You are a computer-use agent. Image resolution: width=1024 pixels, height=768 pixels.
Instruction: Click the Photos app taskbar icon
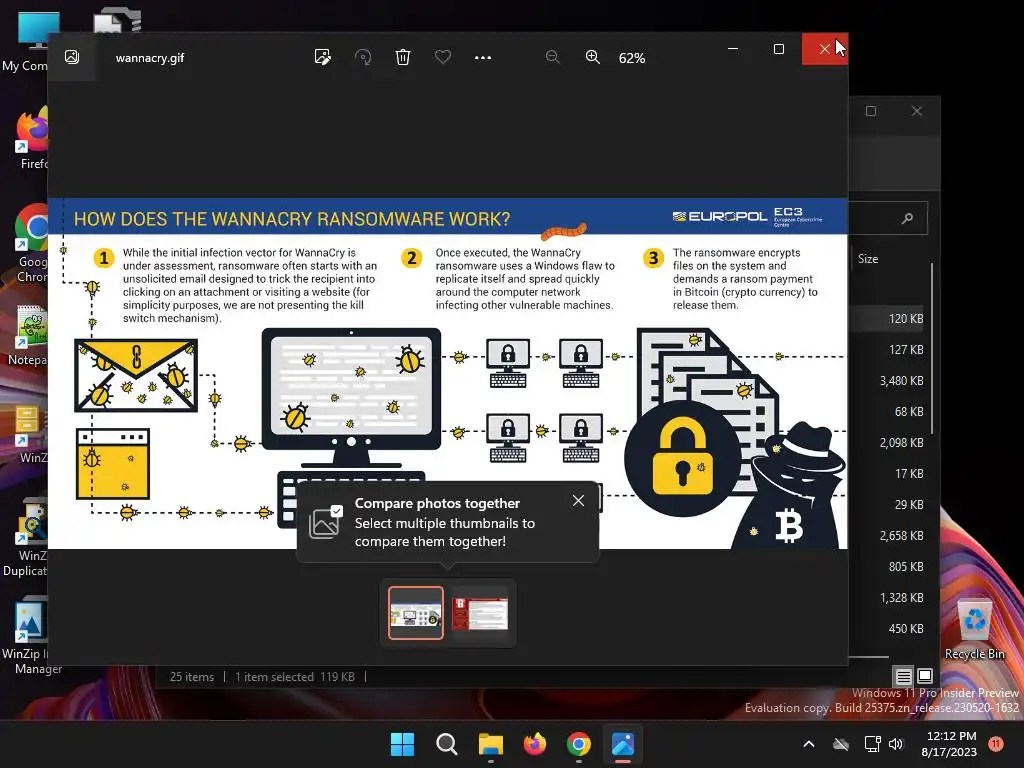click(x=623, y=744)
